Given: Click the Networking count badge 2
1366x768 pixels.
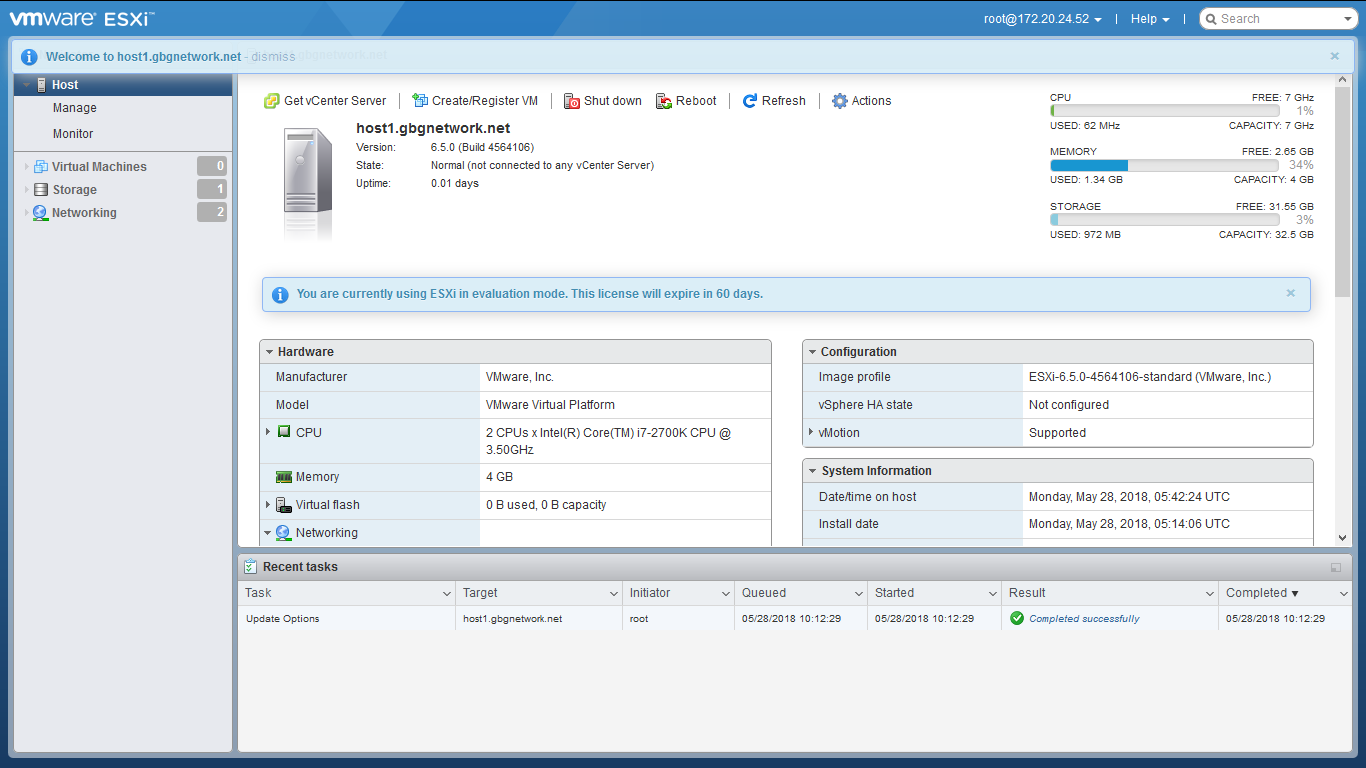Looking at the screenshot, I should [x=212, y=213].
